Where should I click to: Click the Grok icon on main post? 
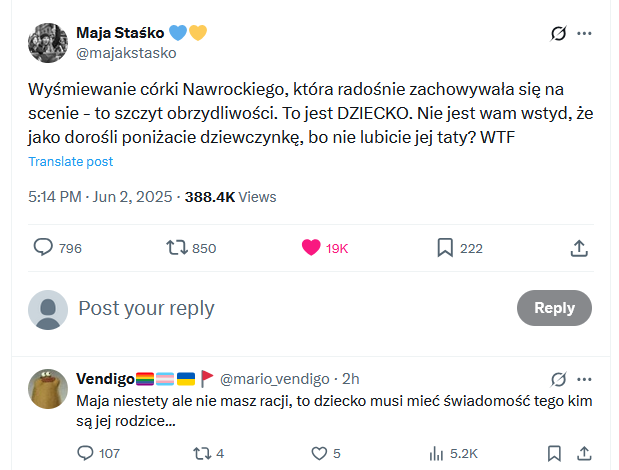560,34
